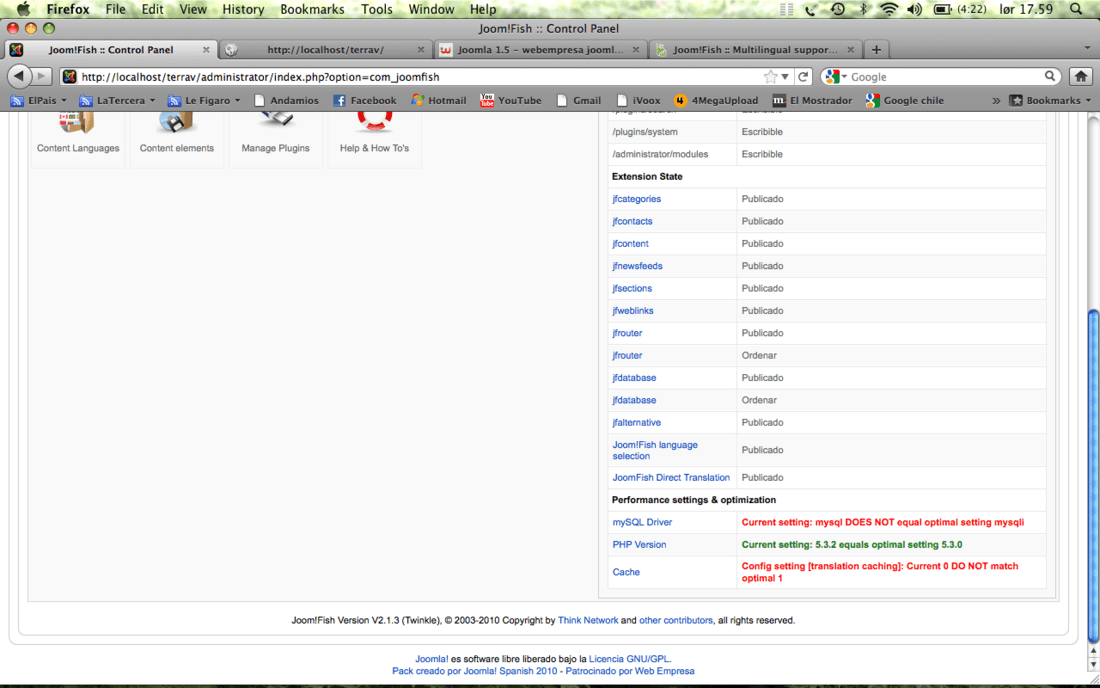Open Licencia GNU/GPL link
The width and height of the screenshot is (1100, 688).
629,659
